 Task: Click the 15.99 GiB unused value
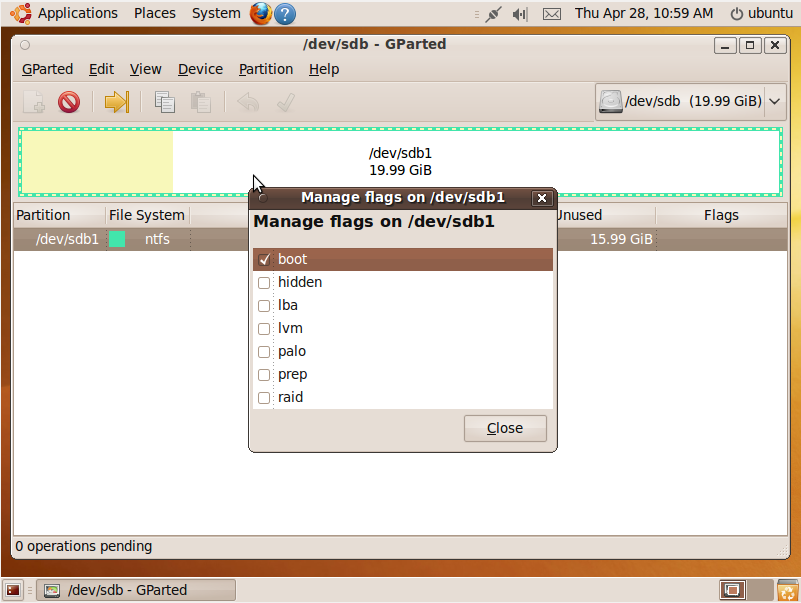[621, 239]
